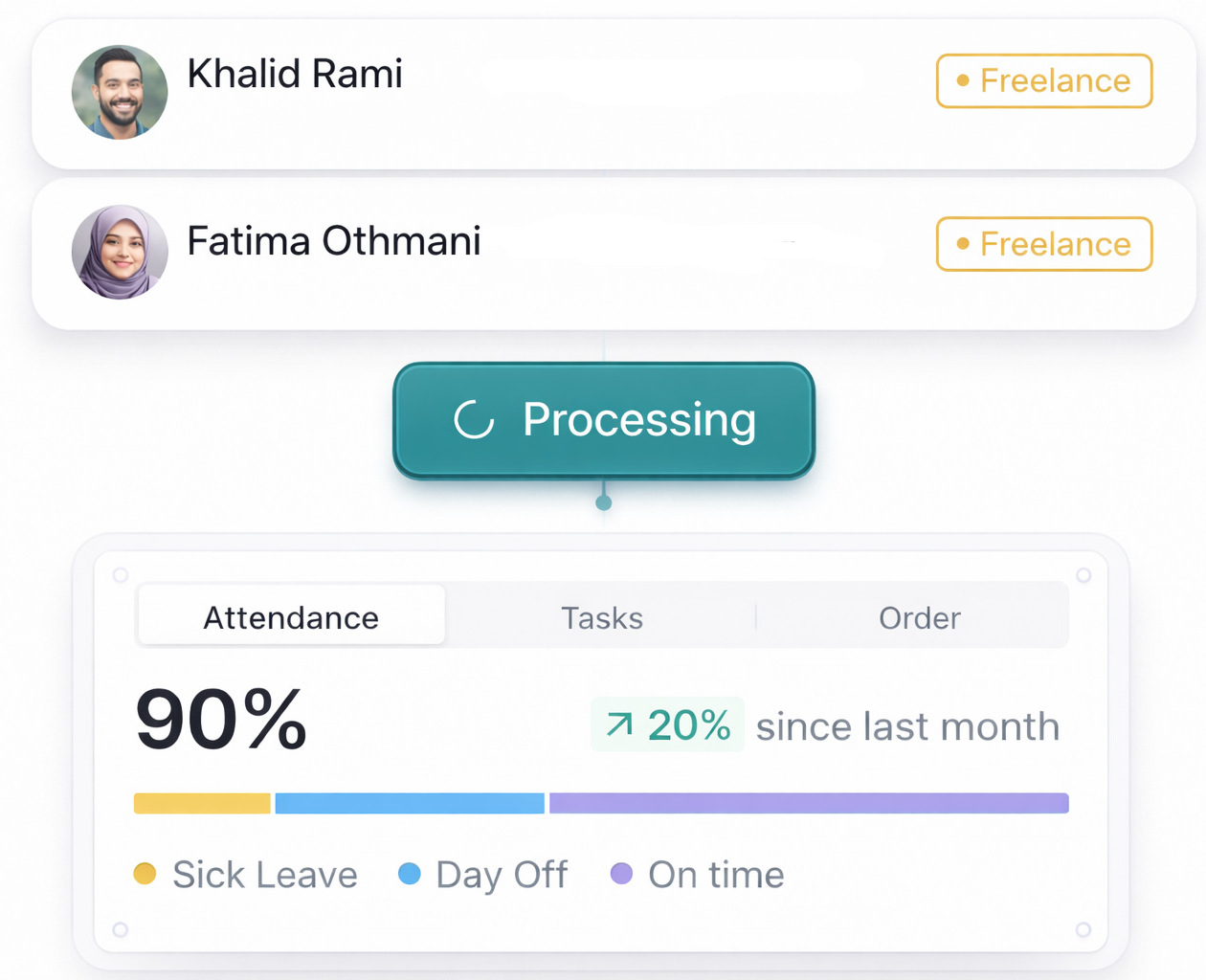Viewport: 1206px width, 980px height.
Task: Click the yellow Sick Leave bar segment
Action: point(202,803)
